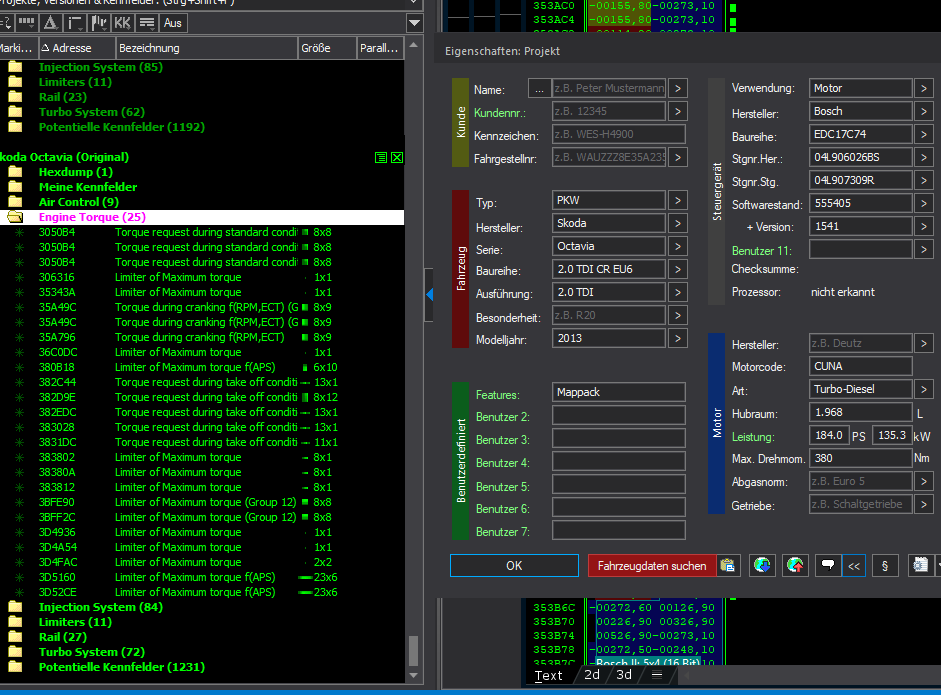Switch to the 2d view tab

click(592, 675)
